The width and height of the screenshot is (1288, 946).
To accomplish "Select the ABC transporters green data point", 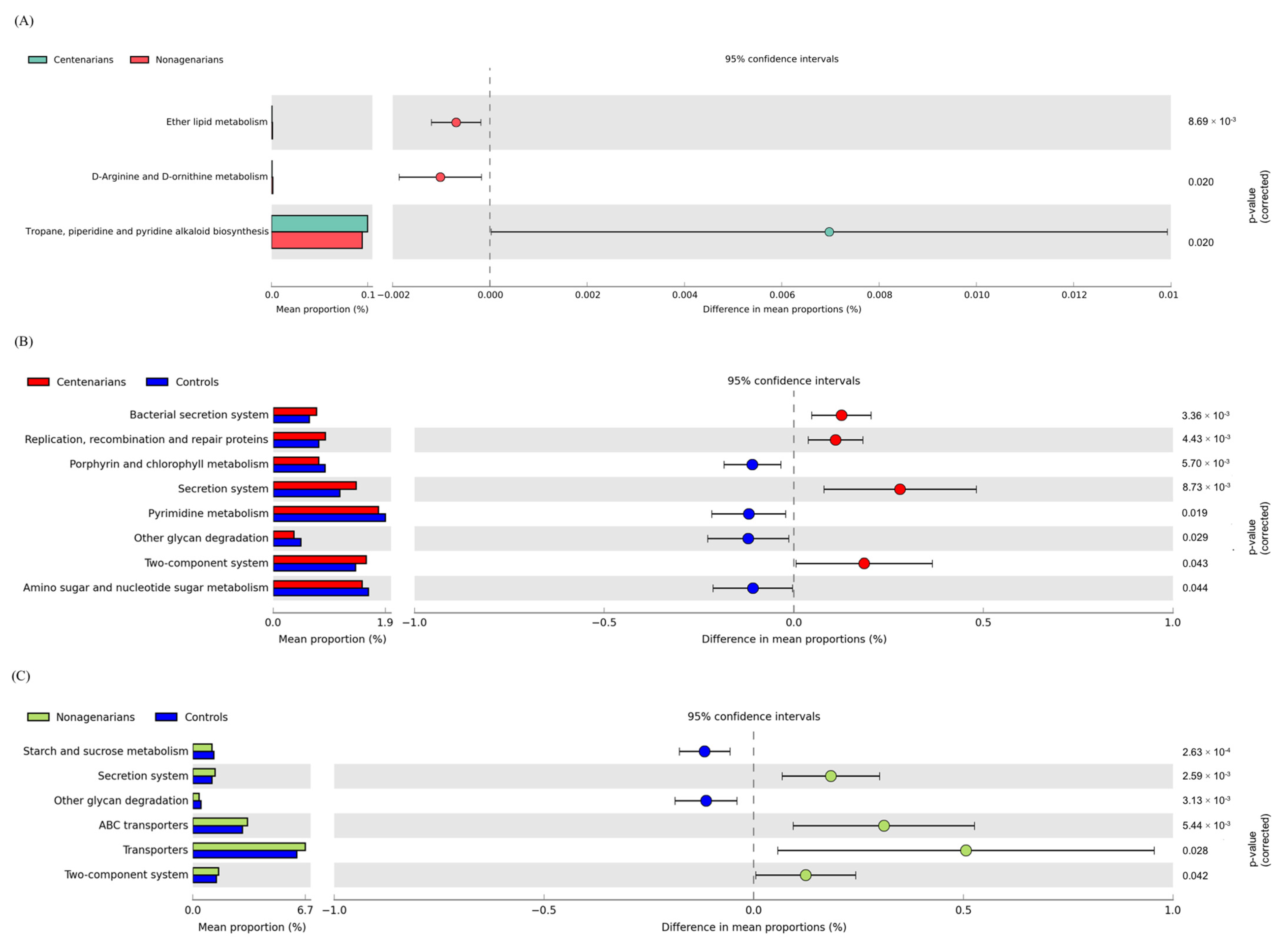I will click(884, 826).
